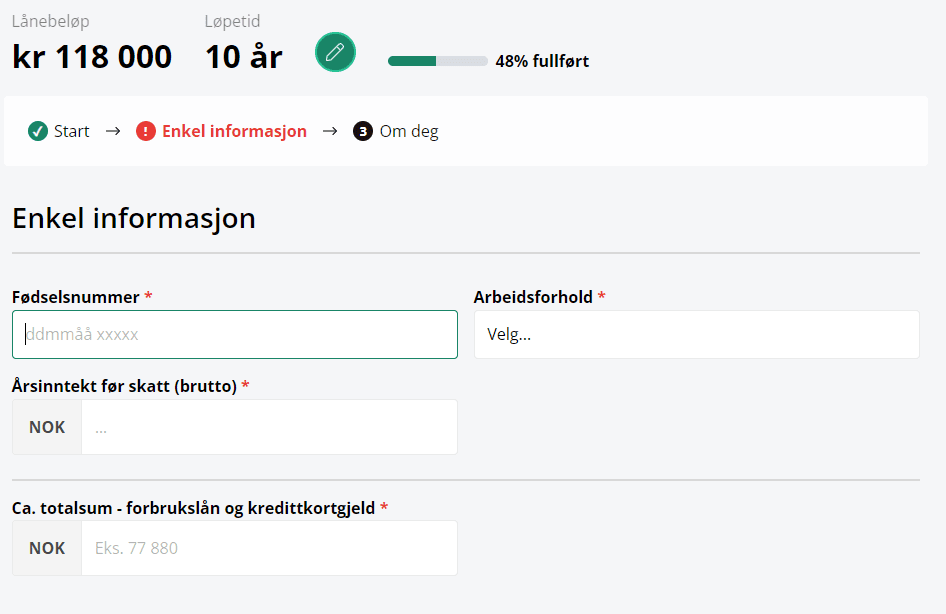The height and width of the screenshot is (614, 946).
Task: Click the red exclamation icon in the stepper
Action: [146, 131]
